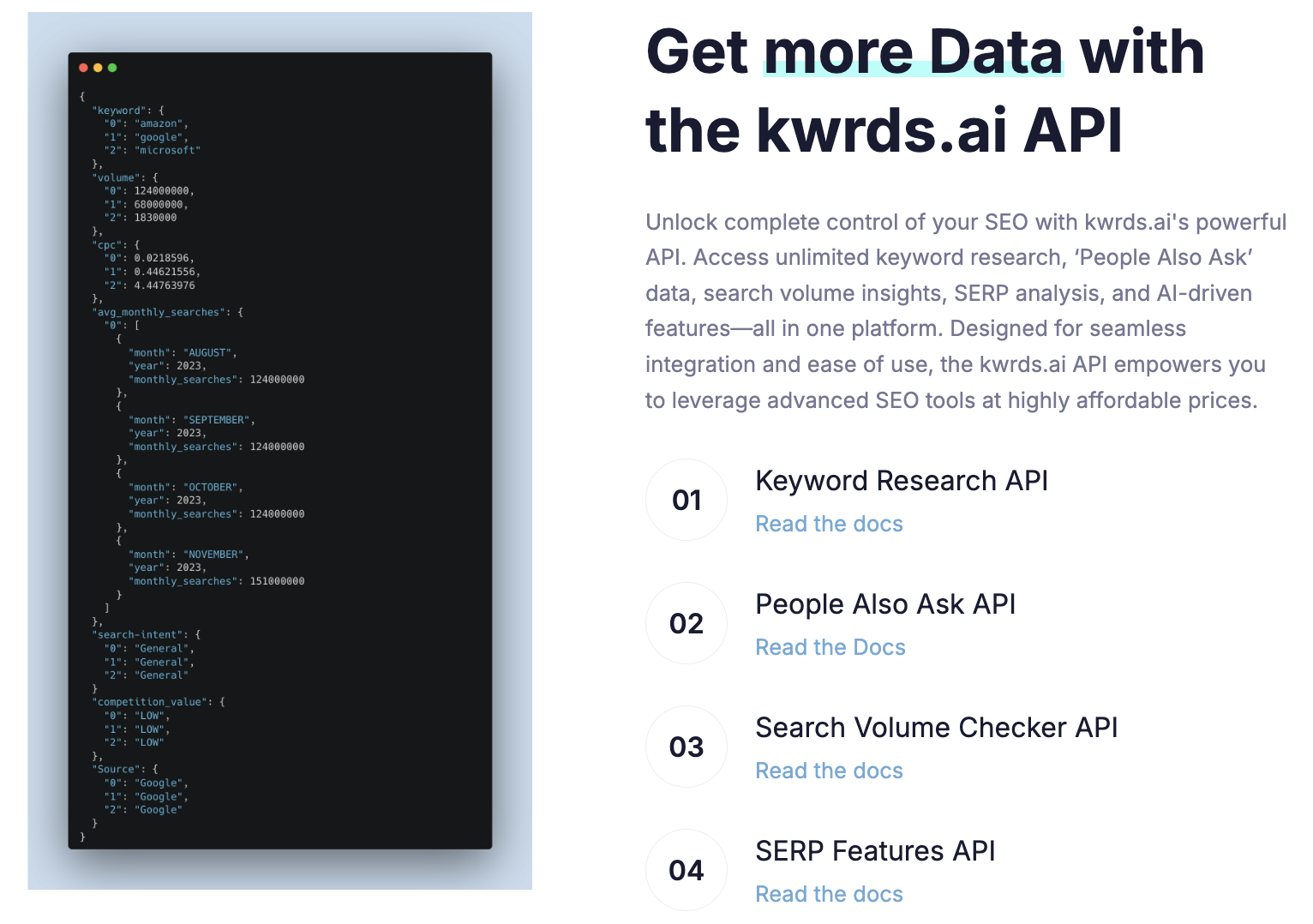Select the 02 circular badge
This screenshot has width=1313, height=924.
click(x=686, y=623)
